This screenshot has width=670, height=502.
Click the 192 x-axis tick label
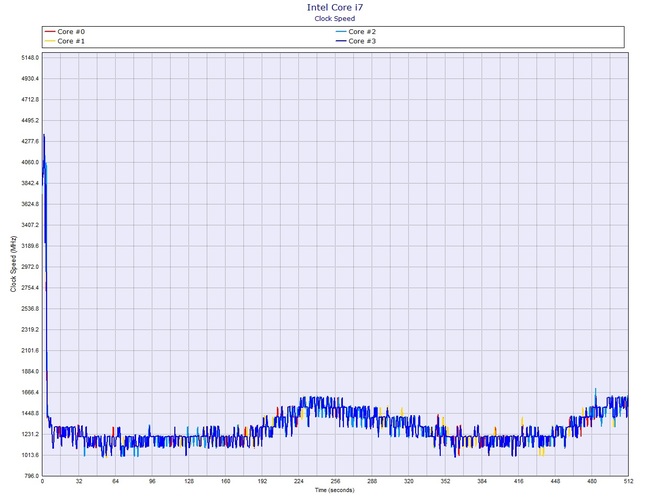pyautogui.click(x=262, y=481)
